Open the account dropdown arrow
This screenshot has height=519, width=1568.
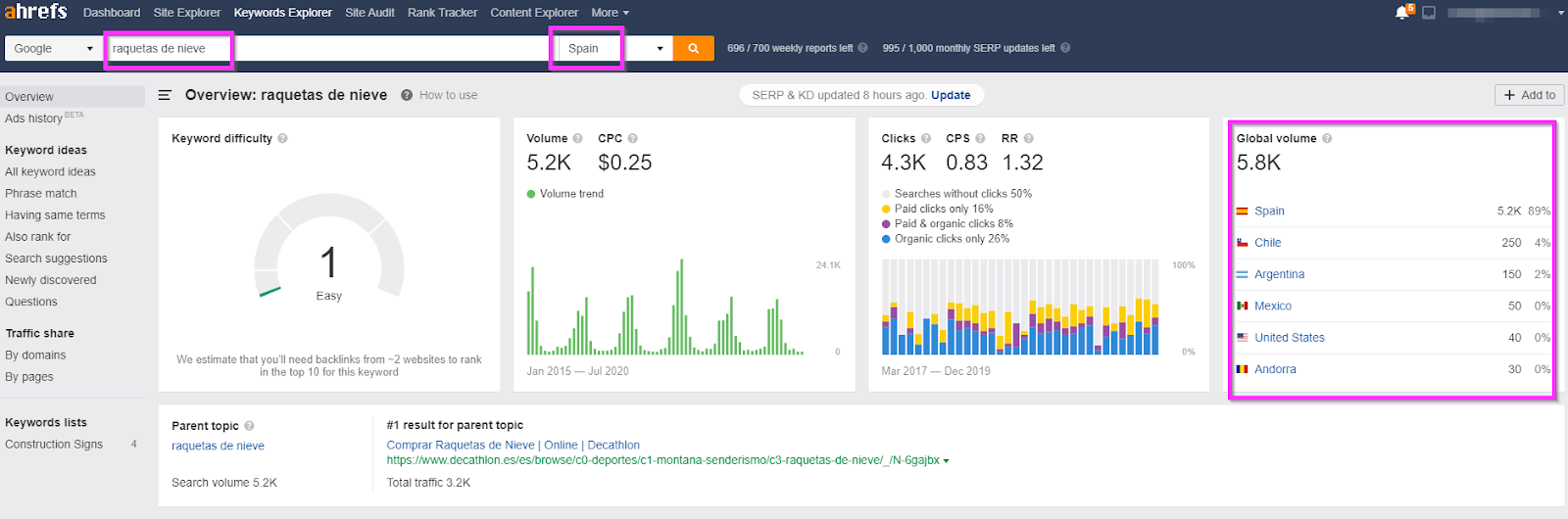pyautogui.click(x=1560, y=13)
